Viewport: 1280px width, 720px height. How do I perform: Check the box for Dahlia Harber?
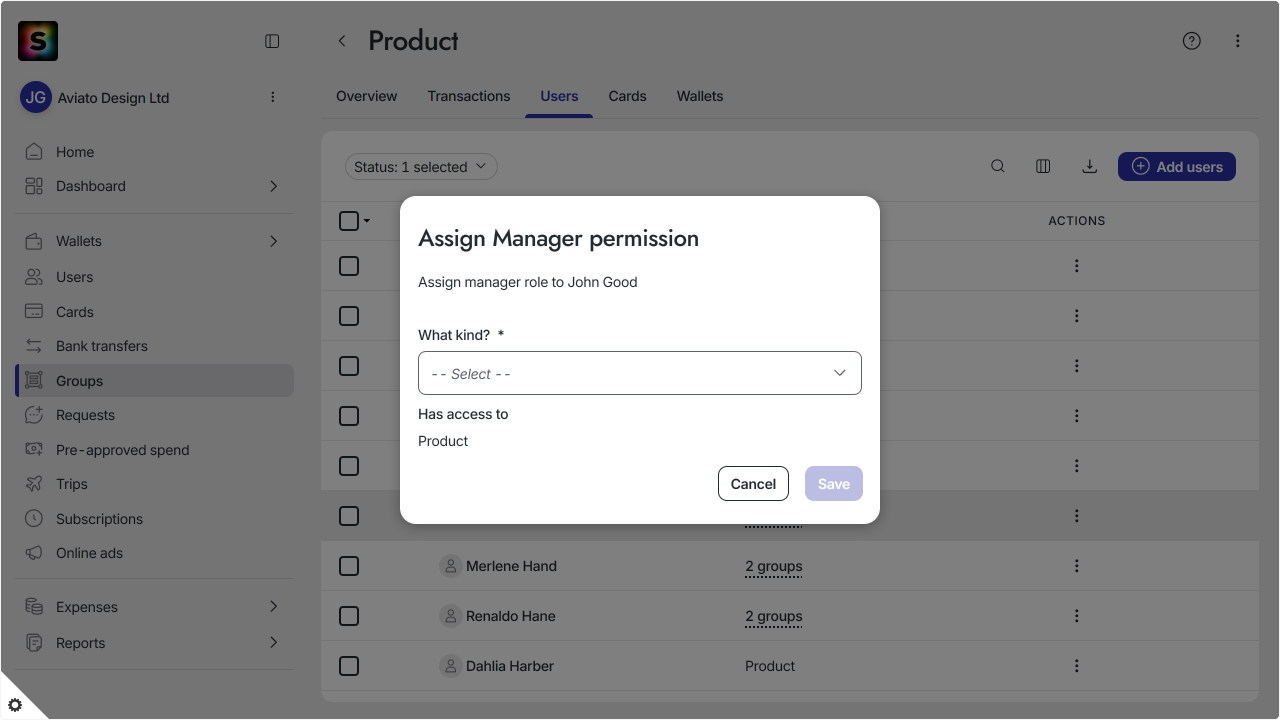(349, 666)
